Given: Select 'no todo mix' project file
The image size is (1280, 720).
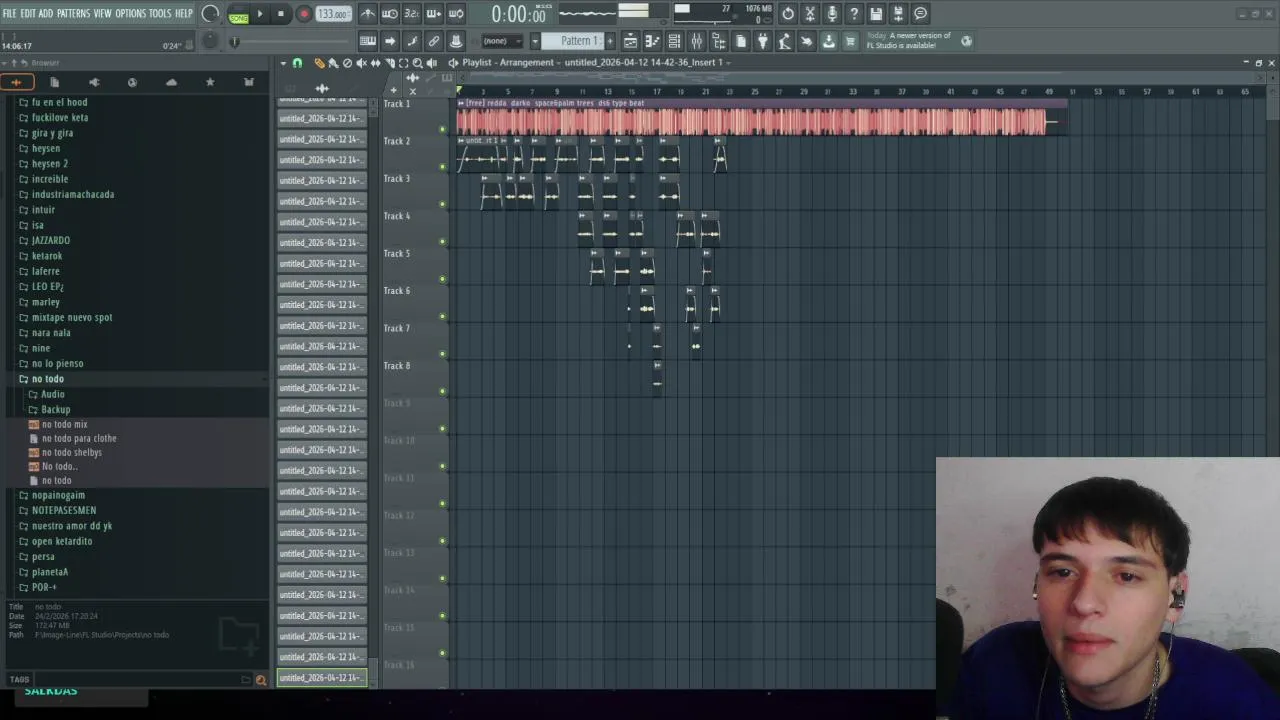Looking at the screenshot, I should [64, 424].
